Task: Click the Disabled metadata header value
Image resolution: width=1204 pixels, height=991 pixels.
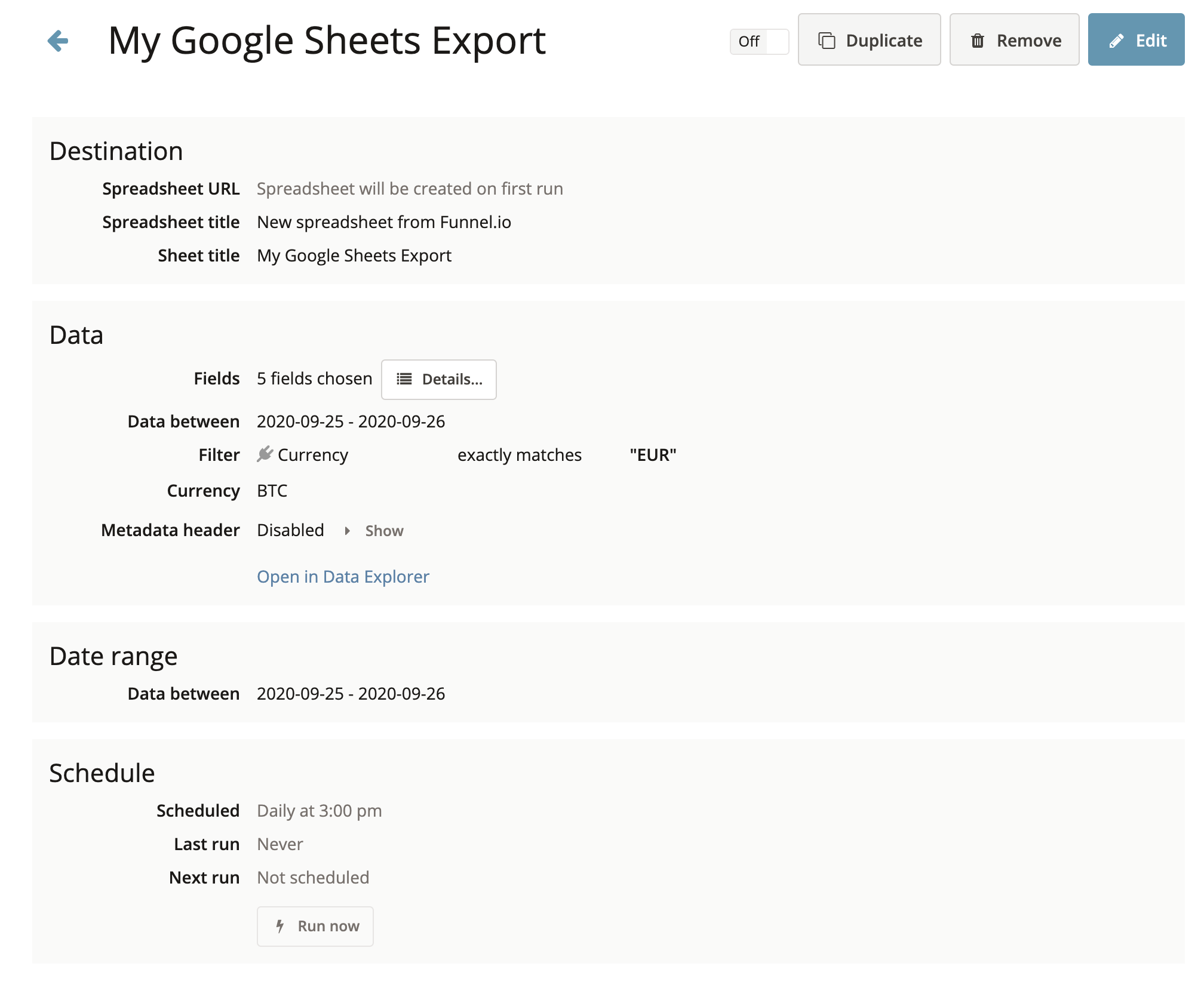Action: point(290,530)
